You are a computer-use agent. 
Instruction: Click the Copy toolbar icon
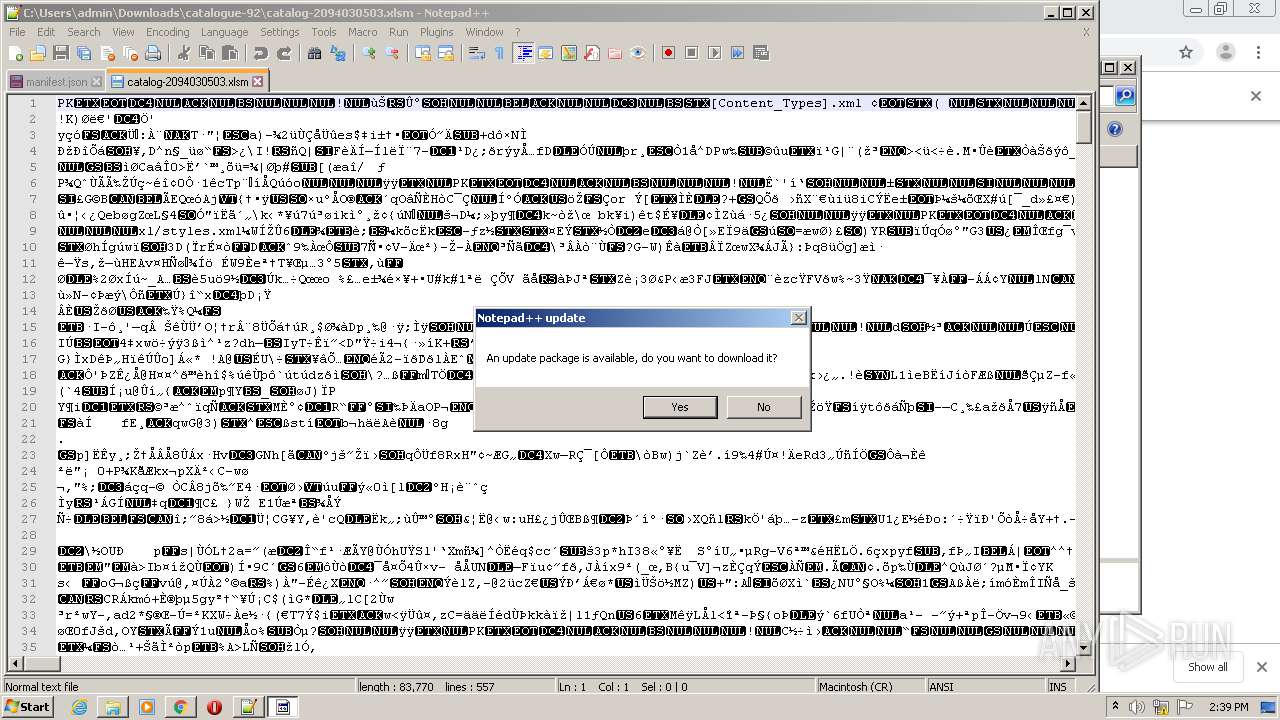(207, 53)
